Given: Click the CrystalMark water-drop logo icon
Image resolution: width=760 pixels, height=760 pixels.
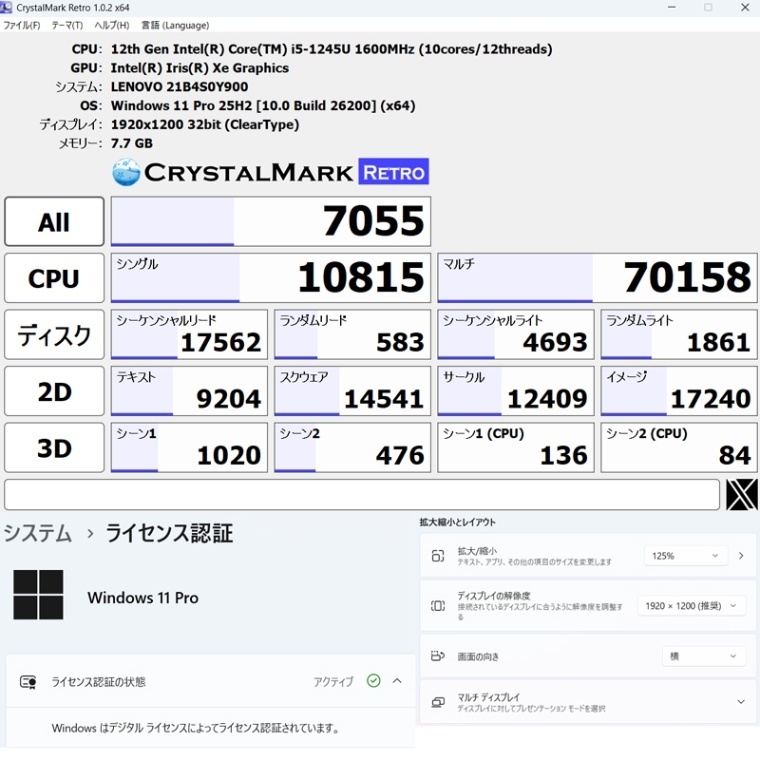Looking at the screenshot, I should pos(126,172).
